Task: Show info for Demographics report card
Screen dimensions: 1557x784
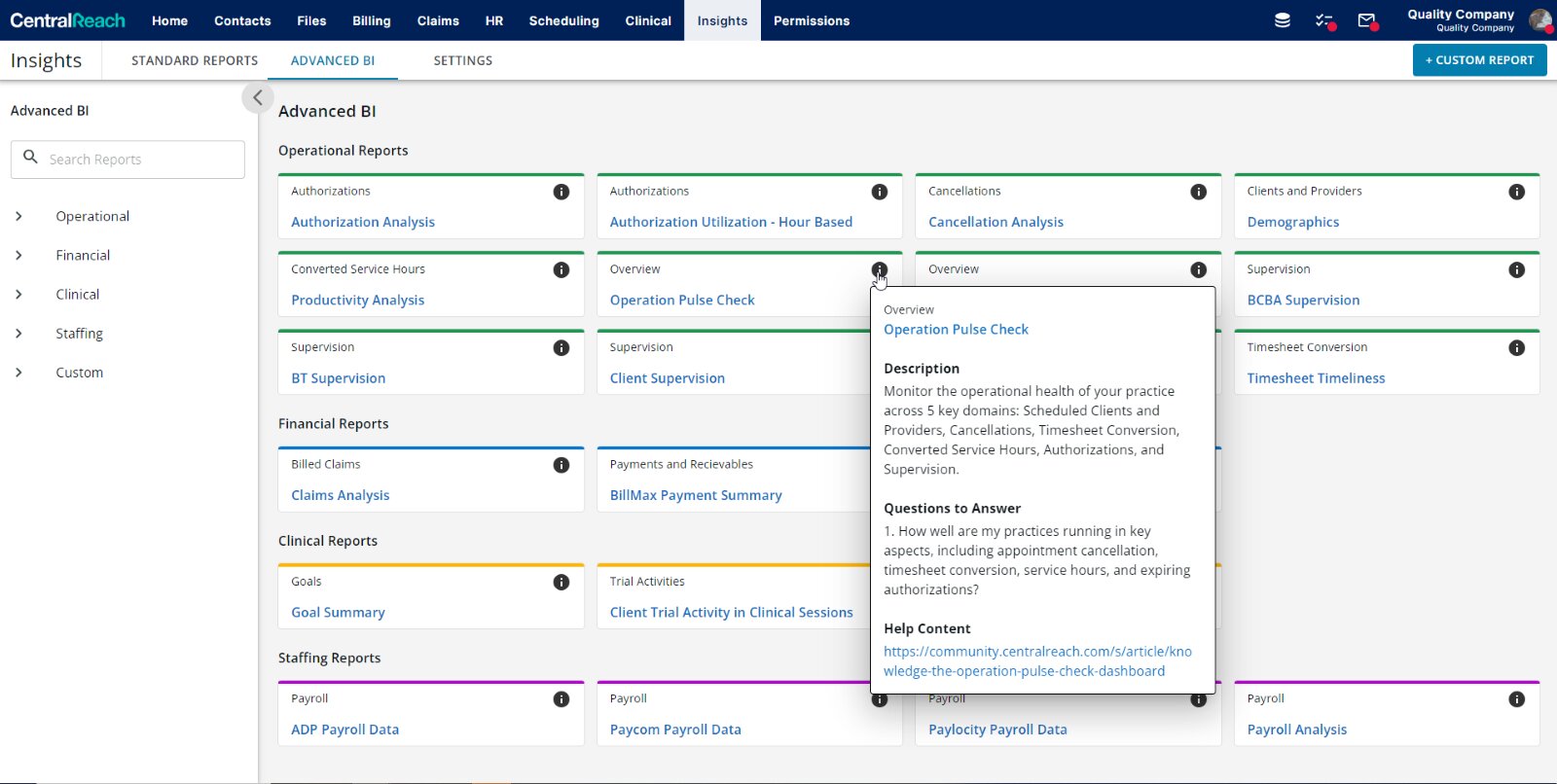Action: coord(1516,192)
